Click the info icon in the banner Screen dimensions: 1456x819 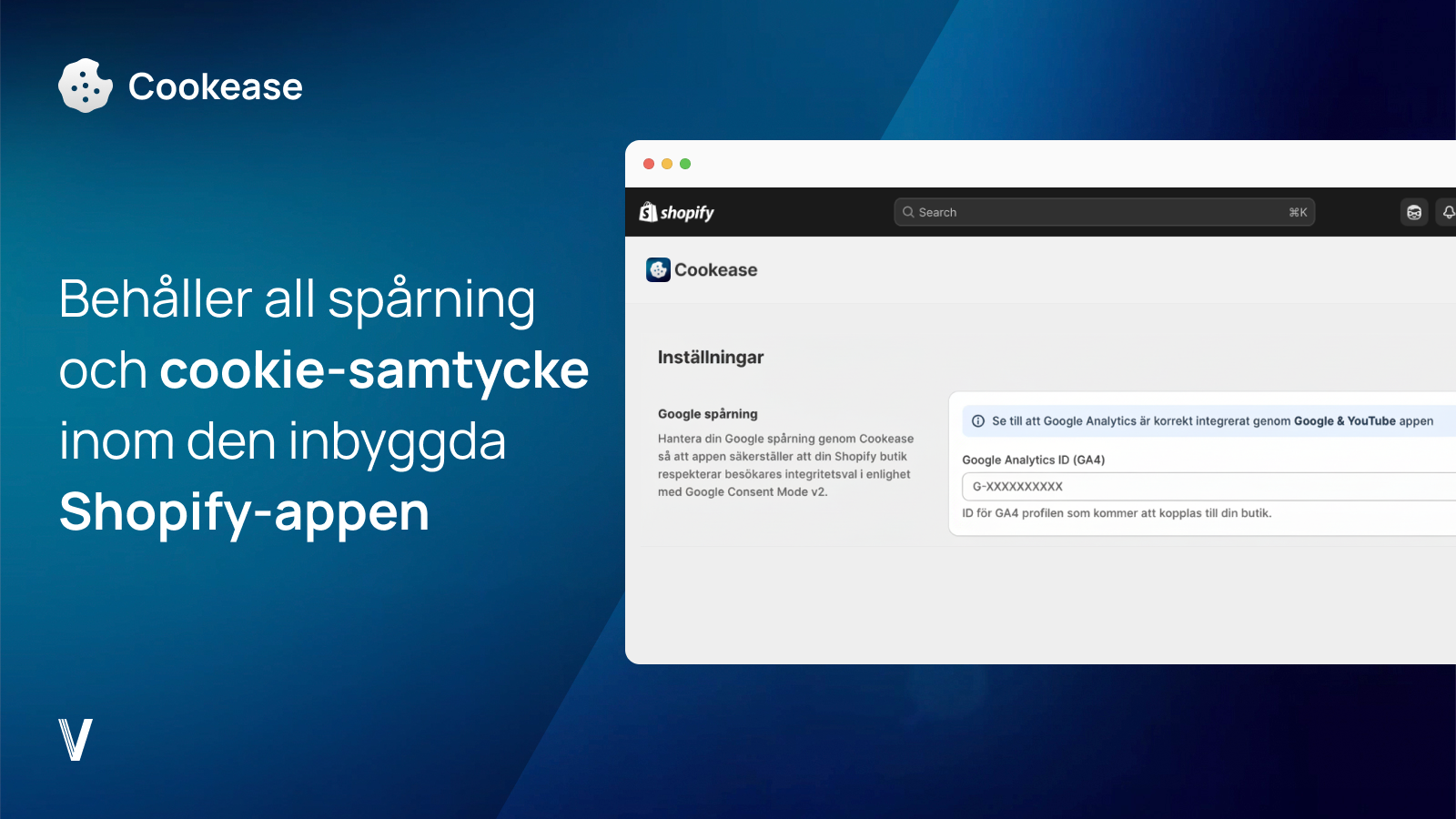(978, 421)
